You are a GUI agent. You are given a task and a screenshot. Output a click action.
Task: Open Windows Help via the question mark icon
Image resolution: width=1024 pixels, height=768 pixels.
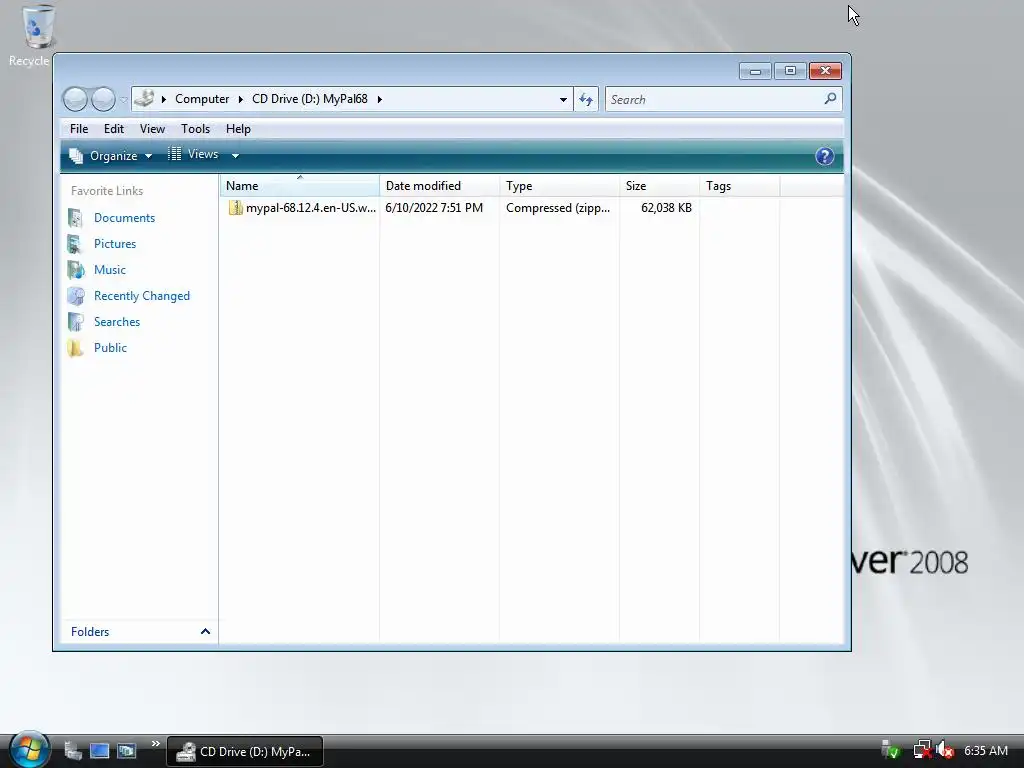click(824, 156)
